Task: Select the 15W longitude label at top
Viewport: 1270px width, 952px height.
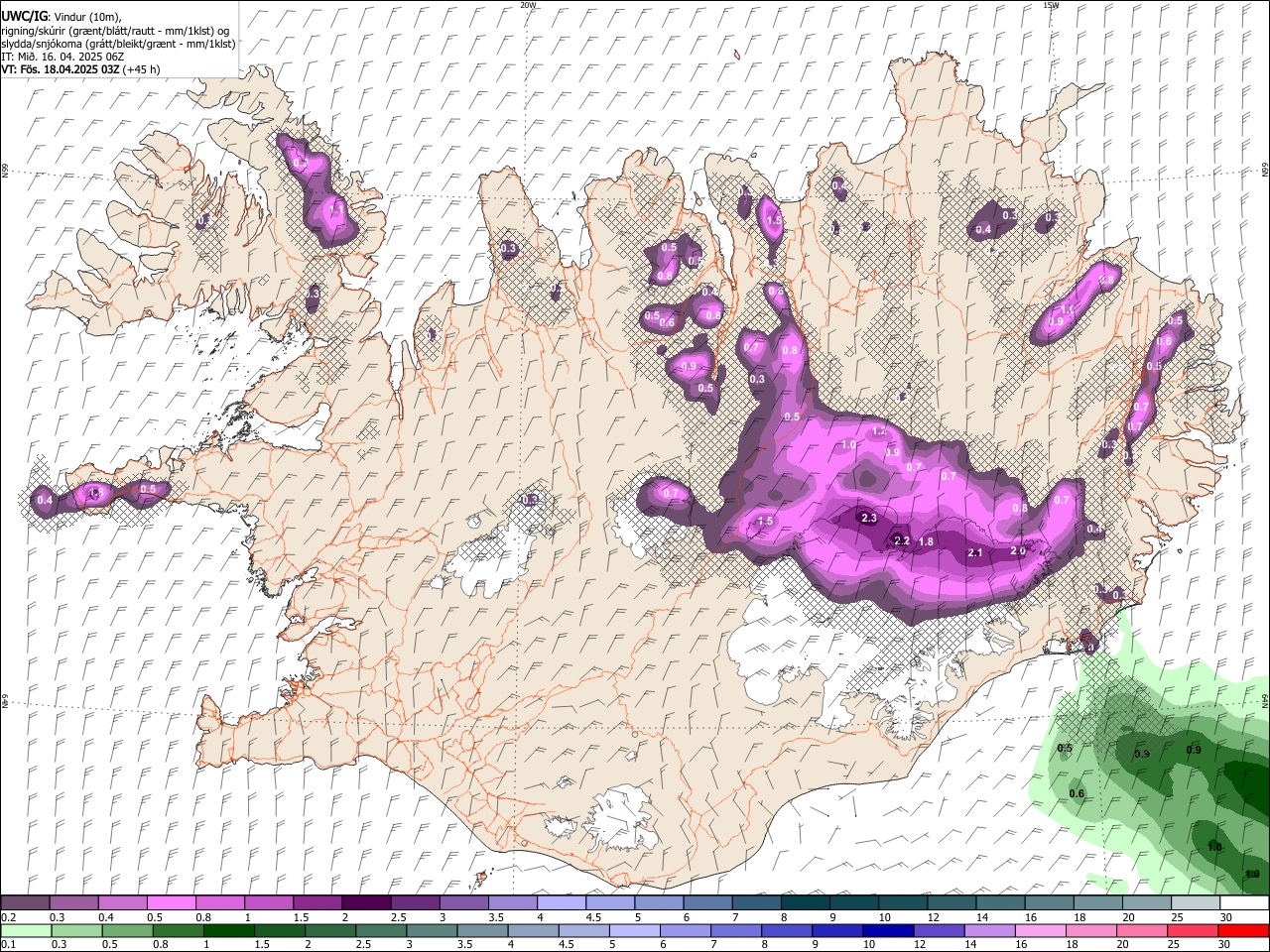Action: [x=1052, y=5]
